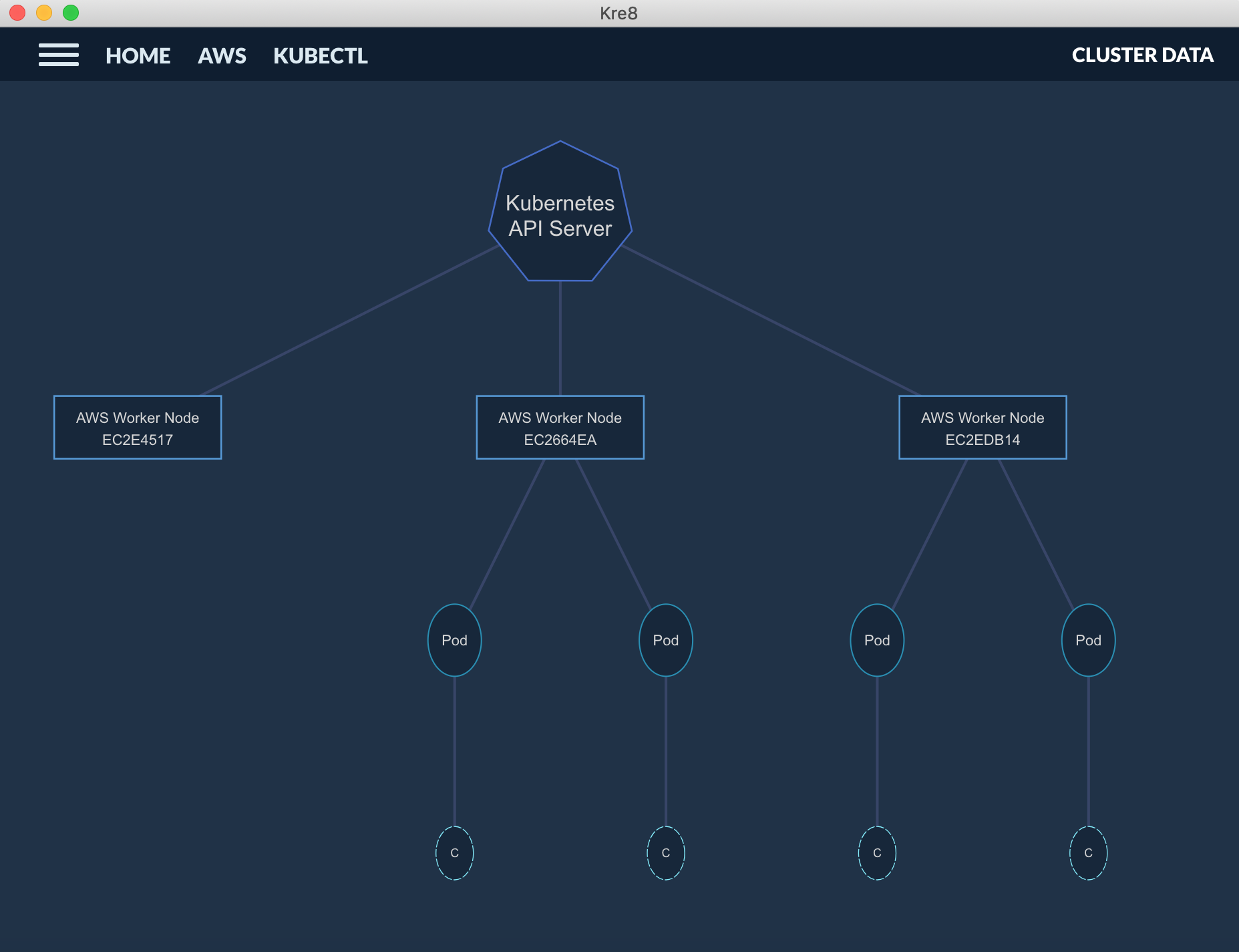This screenshot has height=952, width=1239.
Task: Select AWS Worker Node EC2E4517
Action: point(138,428)
